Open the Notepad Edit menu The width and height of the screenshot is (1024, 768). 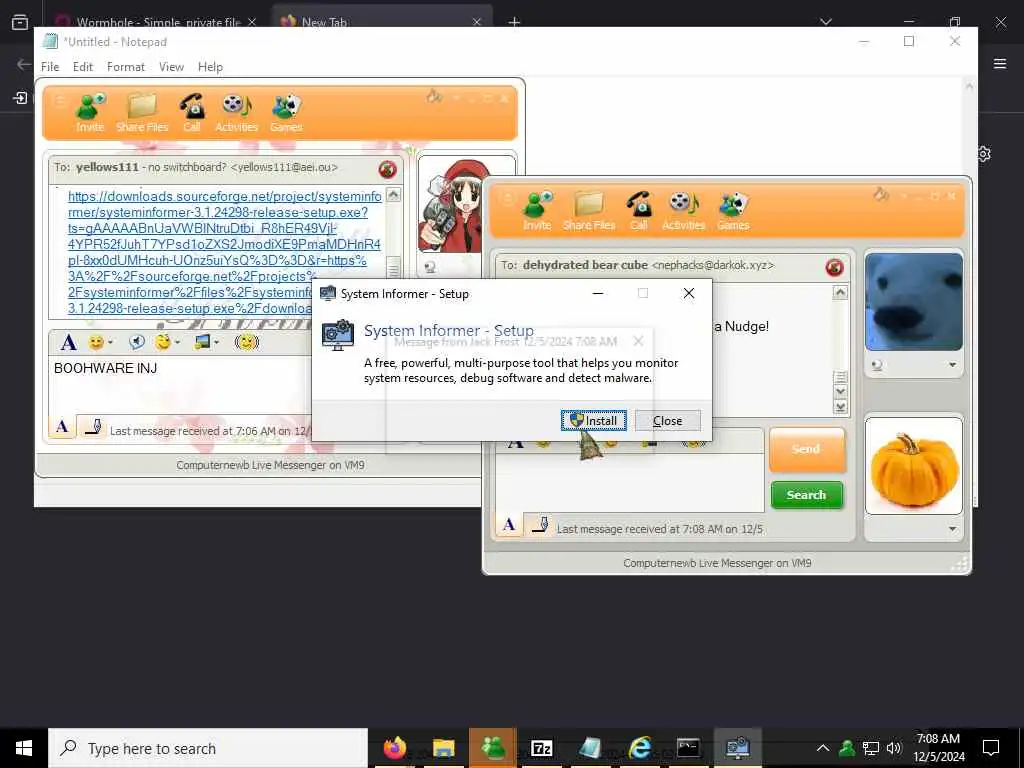(83, 67)
